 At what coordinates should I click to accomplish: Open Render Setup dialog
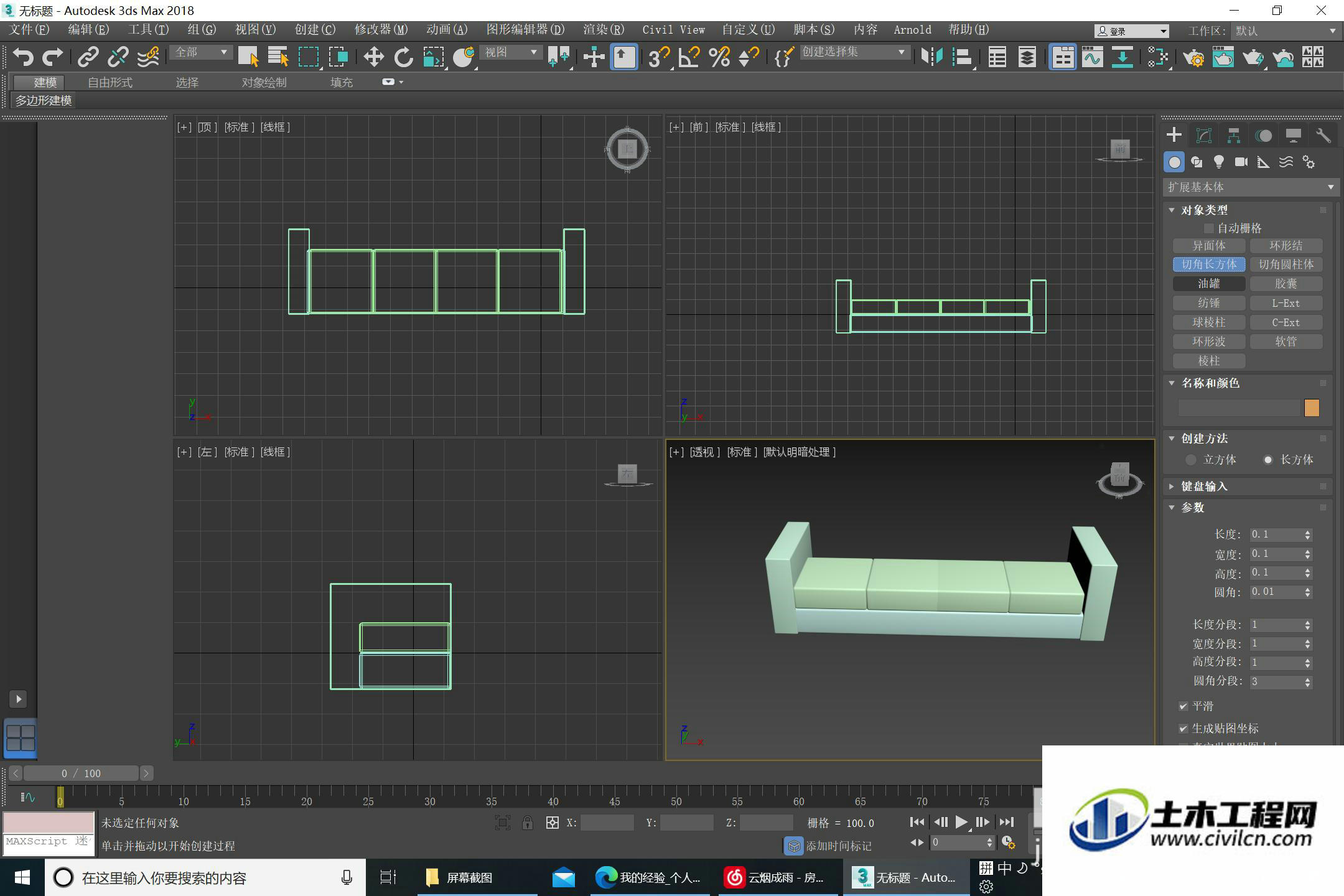coord(1193,57)
